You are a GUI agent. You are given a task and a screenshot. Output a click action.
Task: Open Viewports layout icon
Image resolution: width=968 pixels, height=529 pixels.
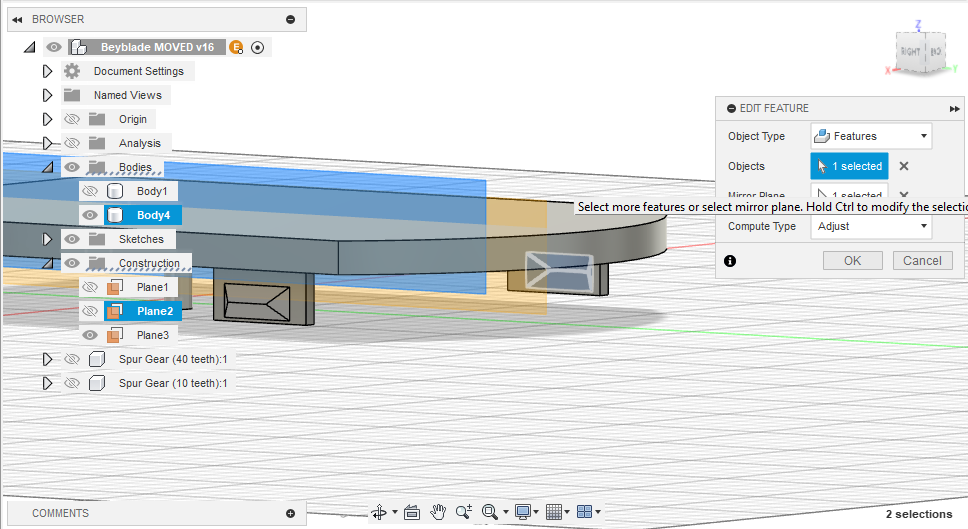[585, 512]
